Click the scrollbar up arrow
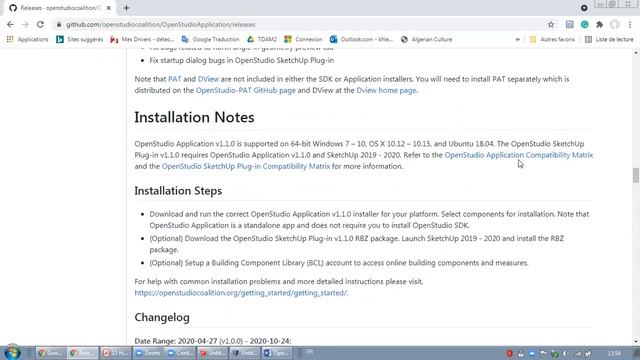 636,53
